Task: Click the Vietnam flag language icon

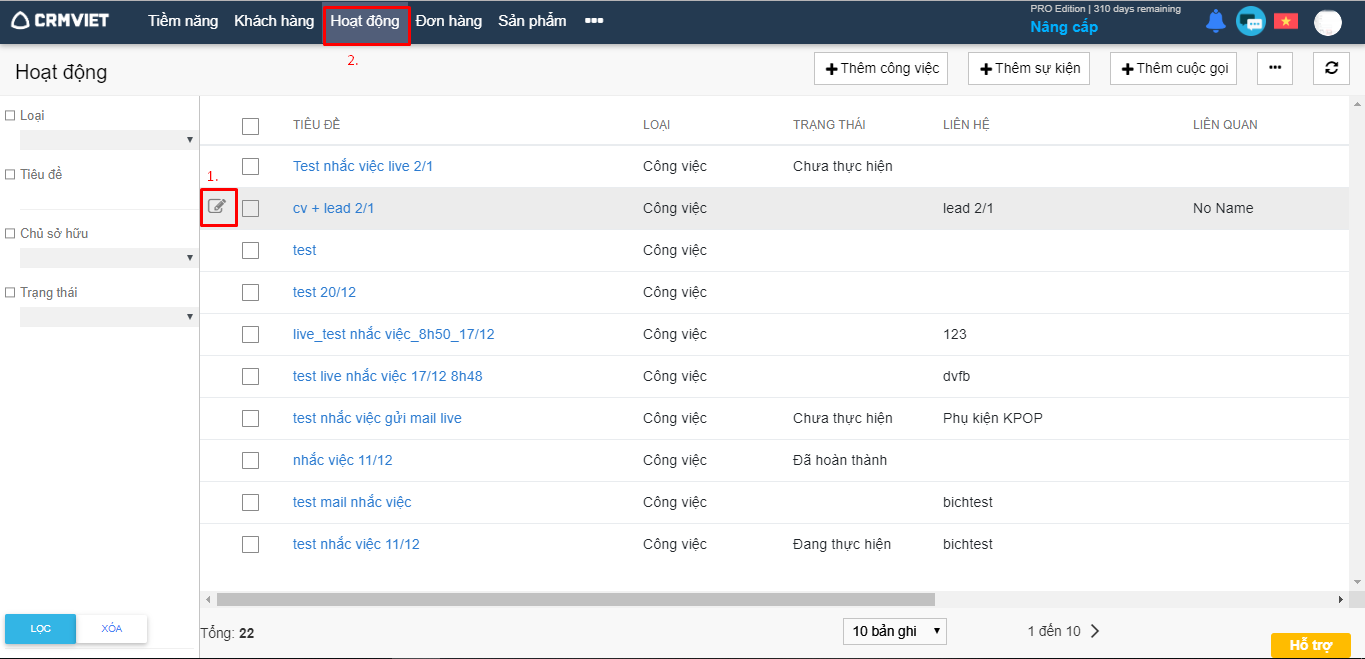Action: tap(1285, 21)
